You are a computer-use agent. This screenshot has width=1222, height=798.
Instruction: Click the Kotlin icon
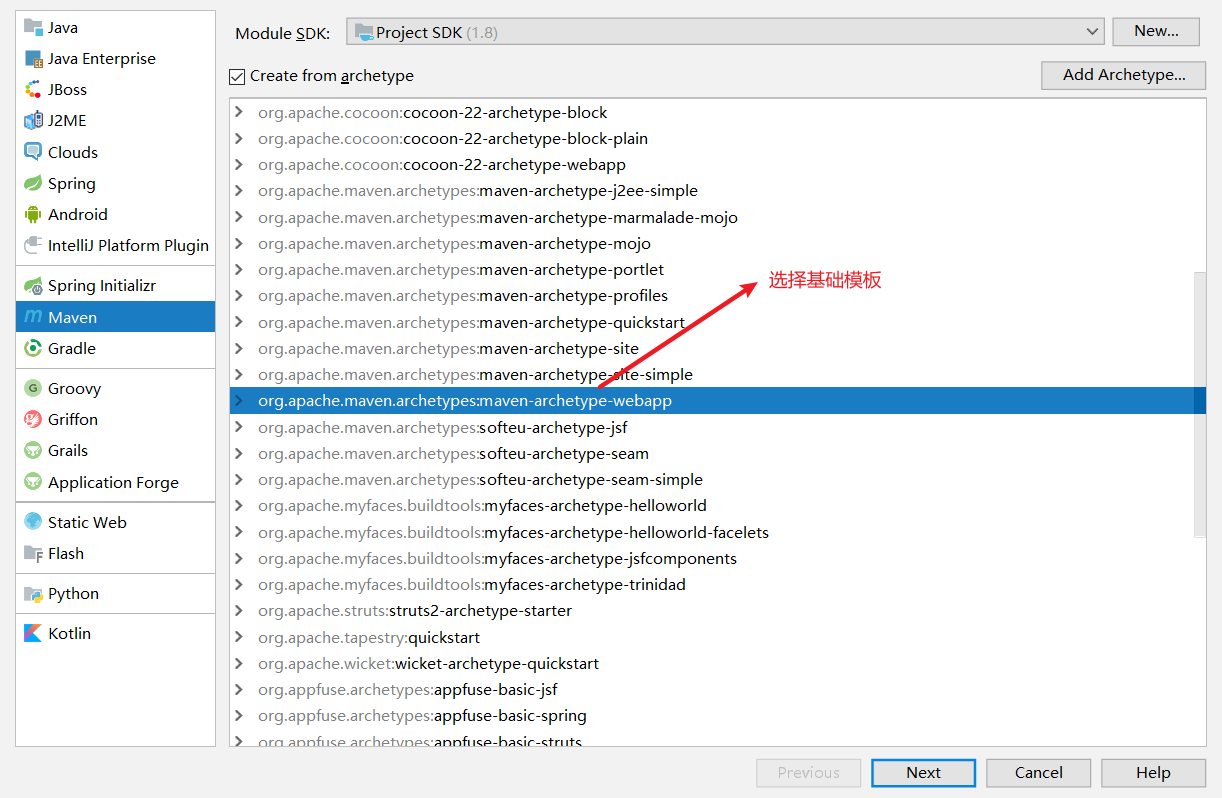[x=33, y=633]
